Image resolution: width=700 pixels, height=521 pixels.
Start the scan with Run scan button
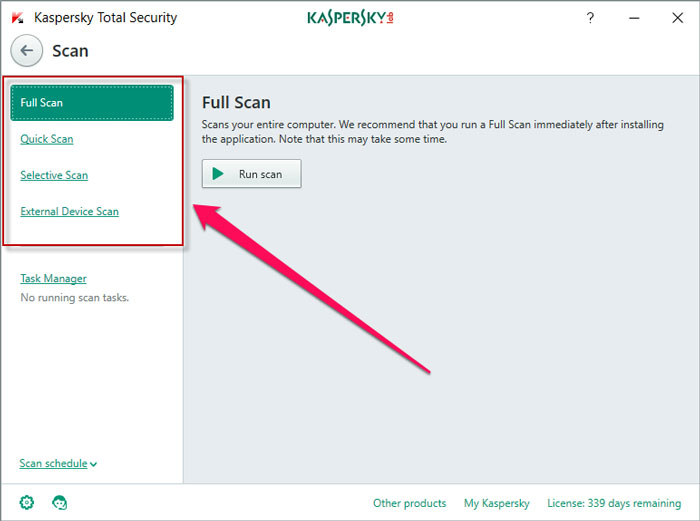pos(251,174)
